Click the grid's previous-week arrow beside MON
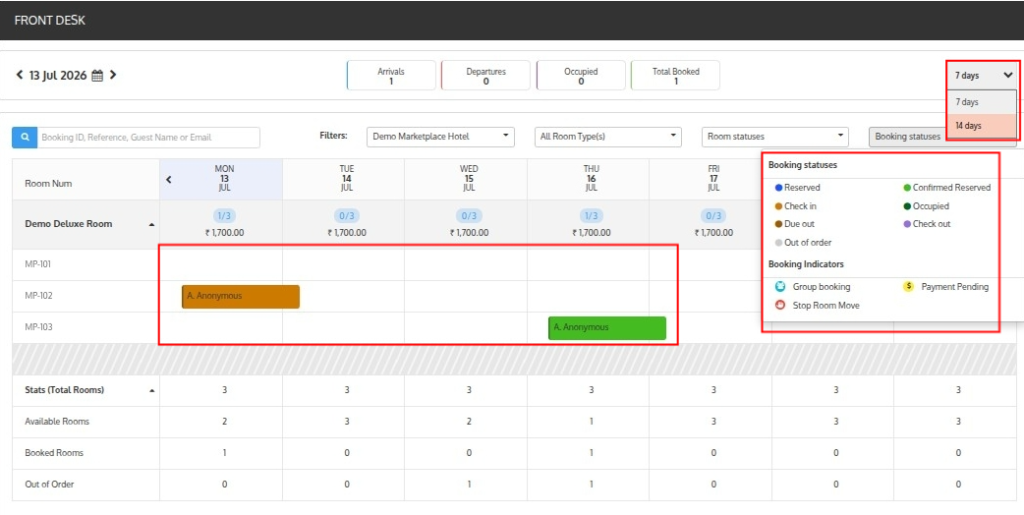The image size is (1024, 515). point(169,179)
